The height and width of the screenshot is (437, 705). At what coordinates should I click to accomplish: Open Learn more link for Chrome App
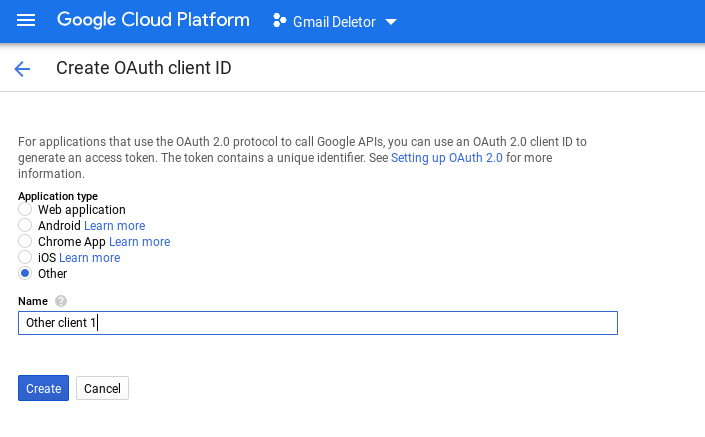click(x=139, y=242)
